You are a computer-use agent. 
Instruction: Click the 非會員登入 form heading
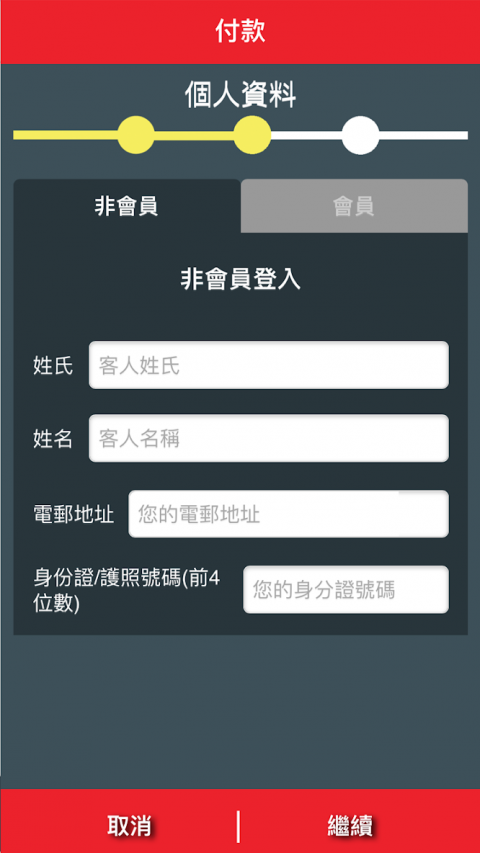(x=240, y=280)
